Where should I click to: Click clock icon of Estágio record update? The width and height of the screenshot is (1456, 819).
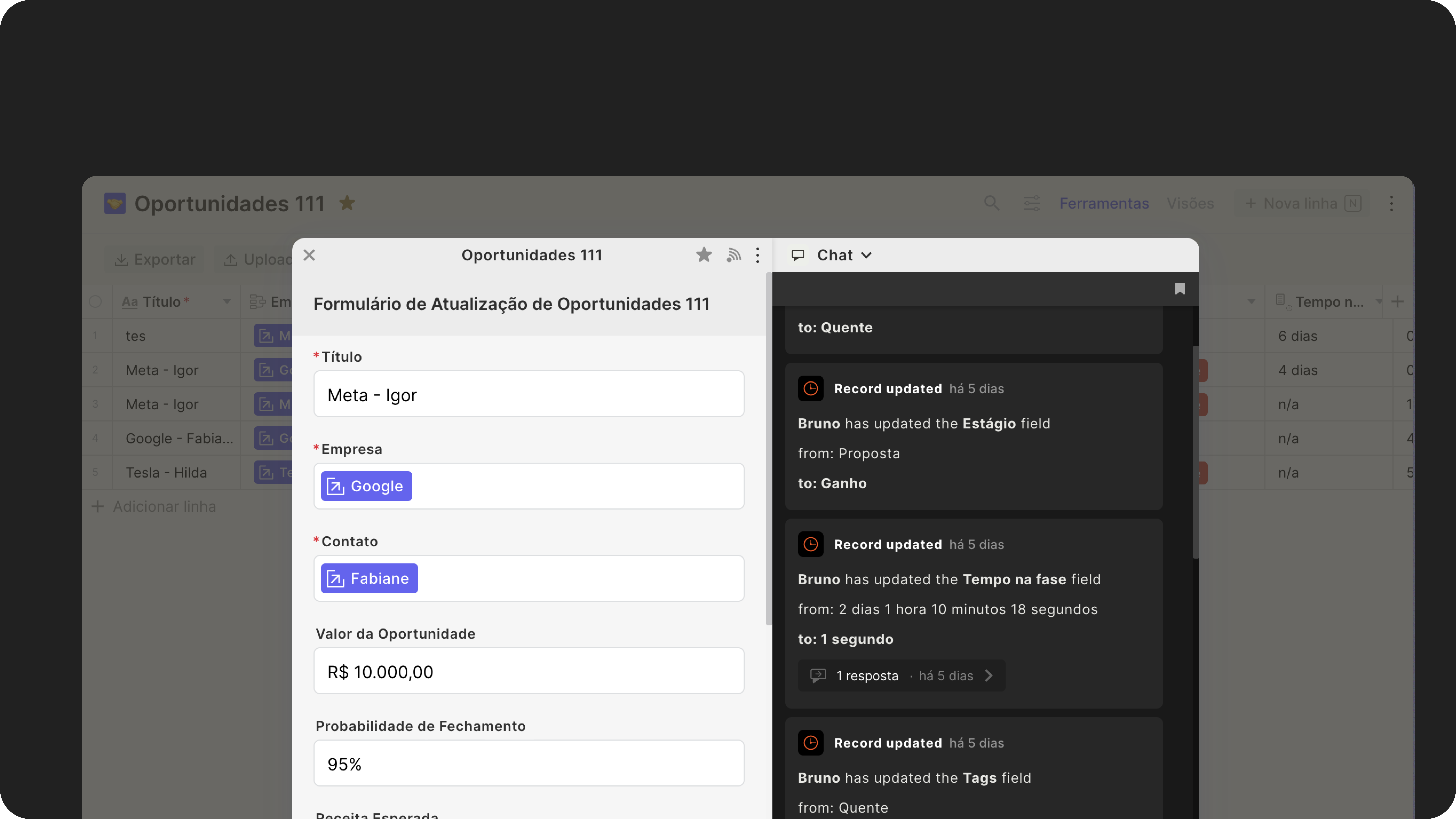810,388
